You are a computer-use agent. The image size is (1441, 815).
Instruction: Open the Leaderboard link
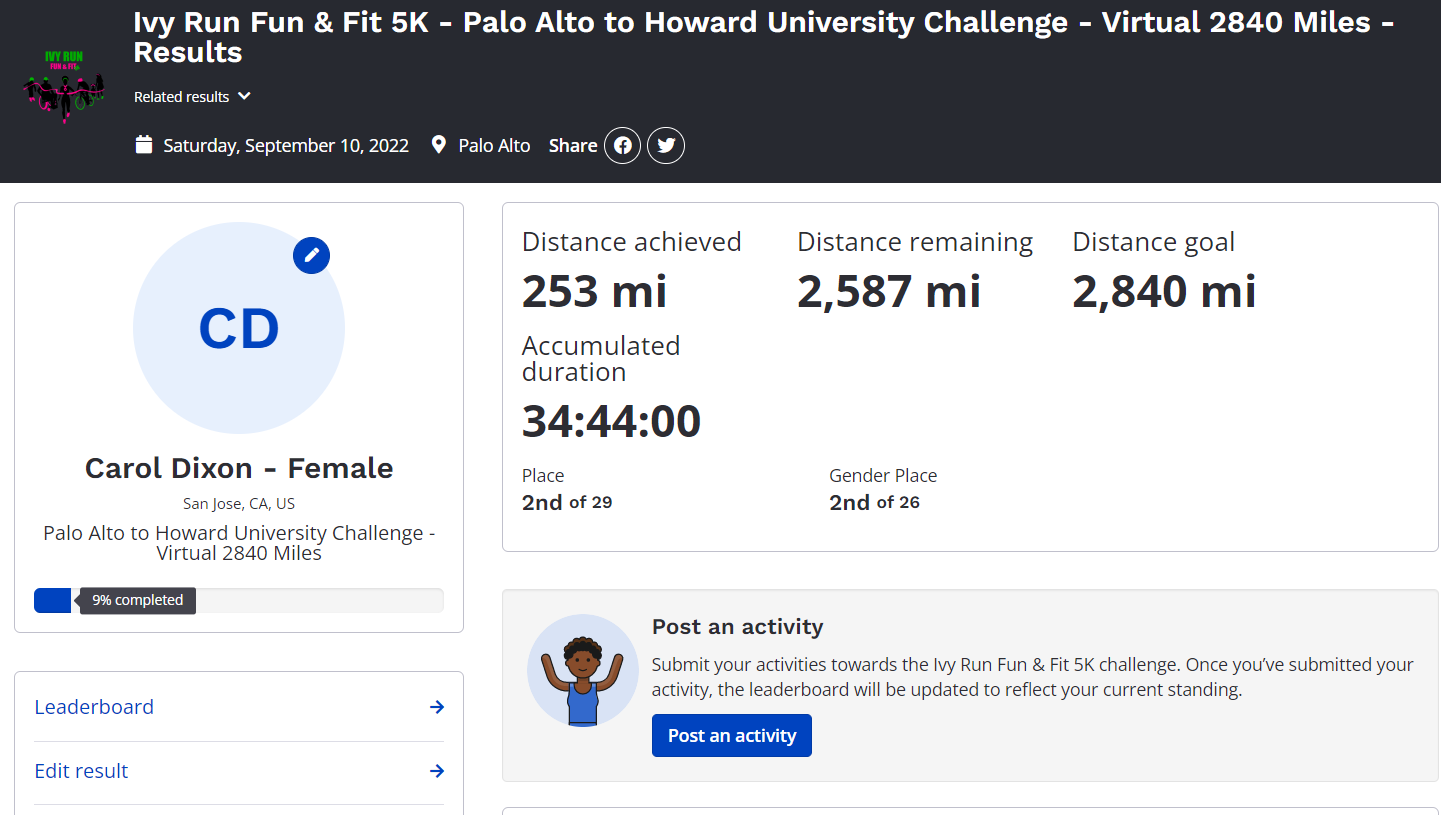[94, 707]
